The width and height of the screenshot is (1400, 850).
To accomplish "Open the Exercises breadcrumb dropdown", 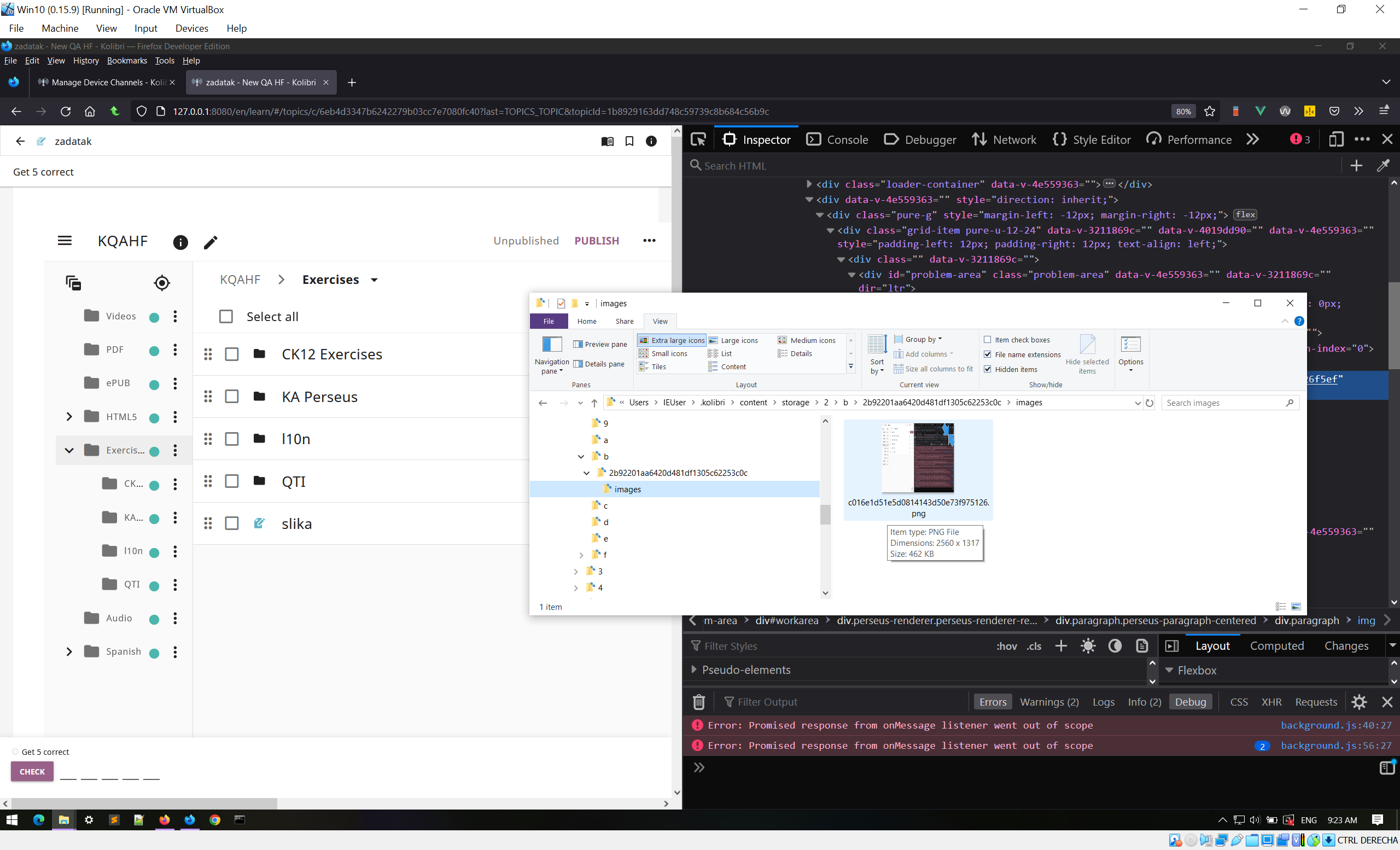I will [x=375, y=280].
